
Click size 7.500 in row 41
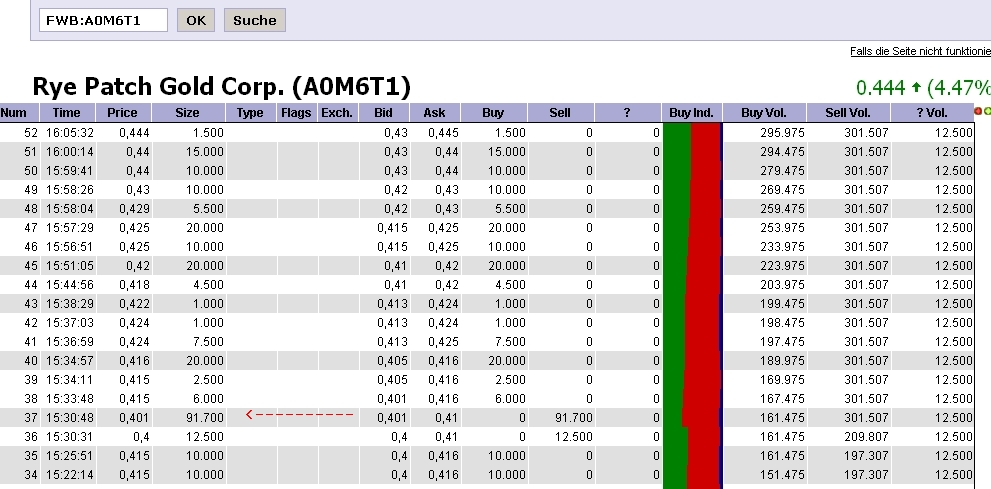(208, 341)
